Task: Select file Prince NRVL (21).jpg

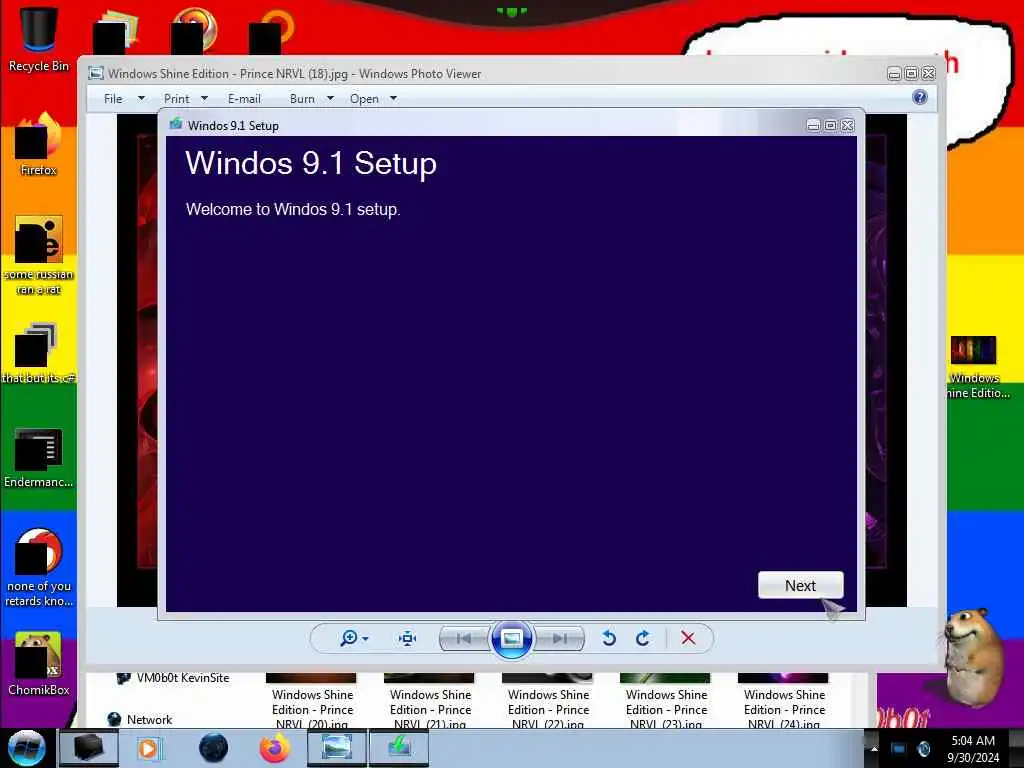Action: (x=430, y=701)
